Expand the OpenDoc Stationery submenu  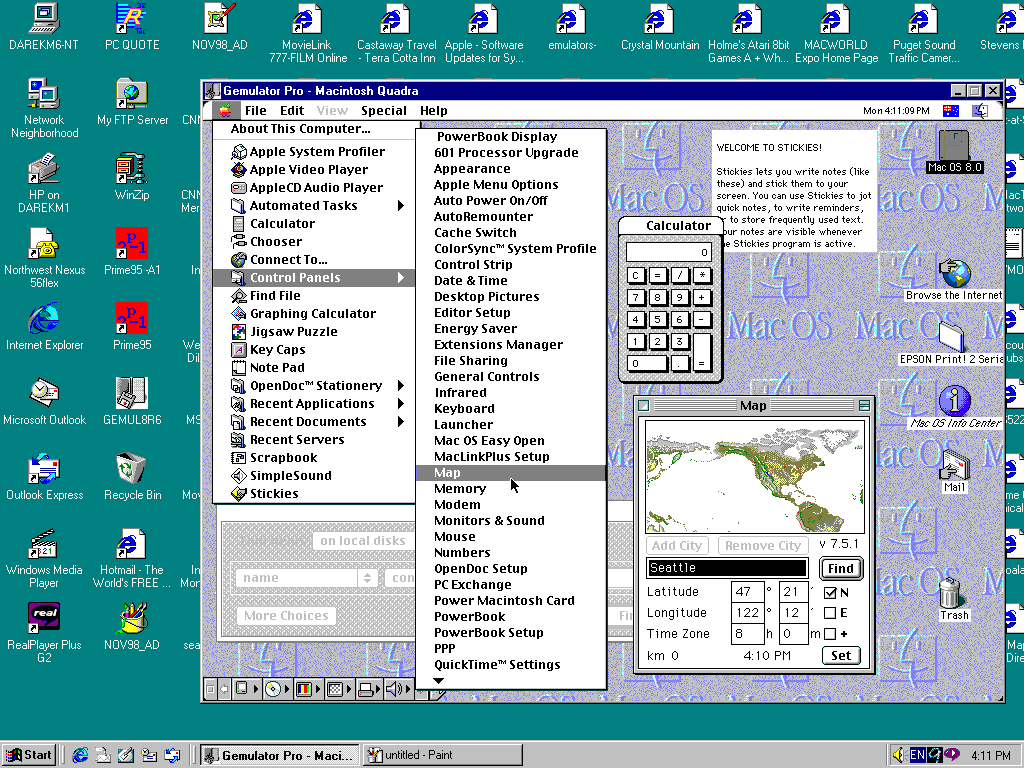pos(400,386)
